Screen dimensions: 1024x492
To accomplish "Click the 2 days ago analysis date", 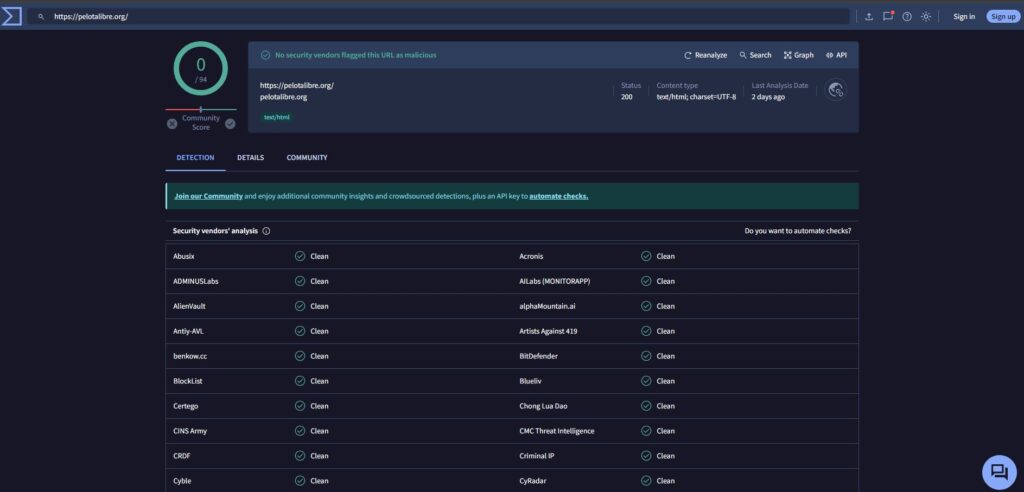I will (x=768, y=97).
